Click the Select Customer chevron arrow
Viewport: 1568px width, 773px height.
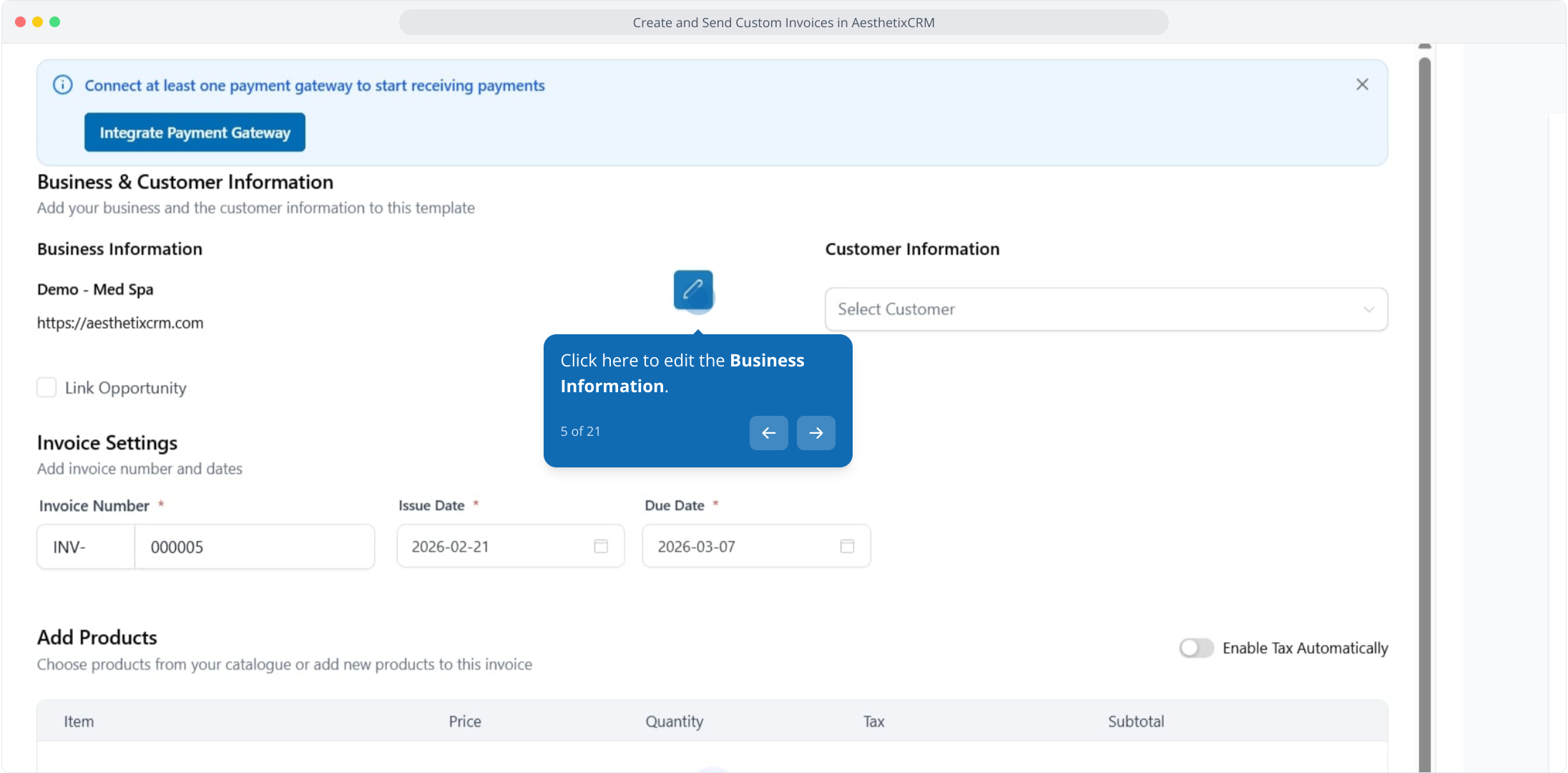coord(1368,309)
